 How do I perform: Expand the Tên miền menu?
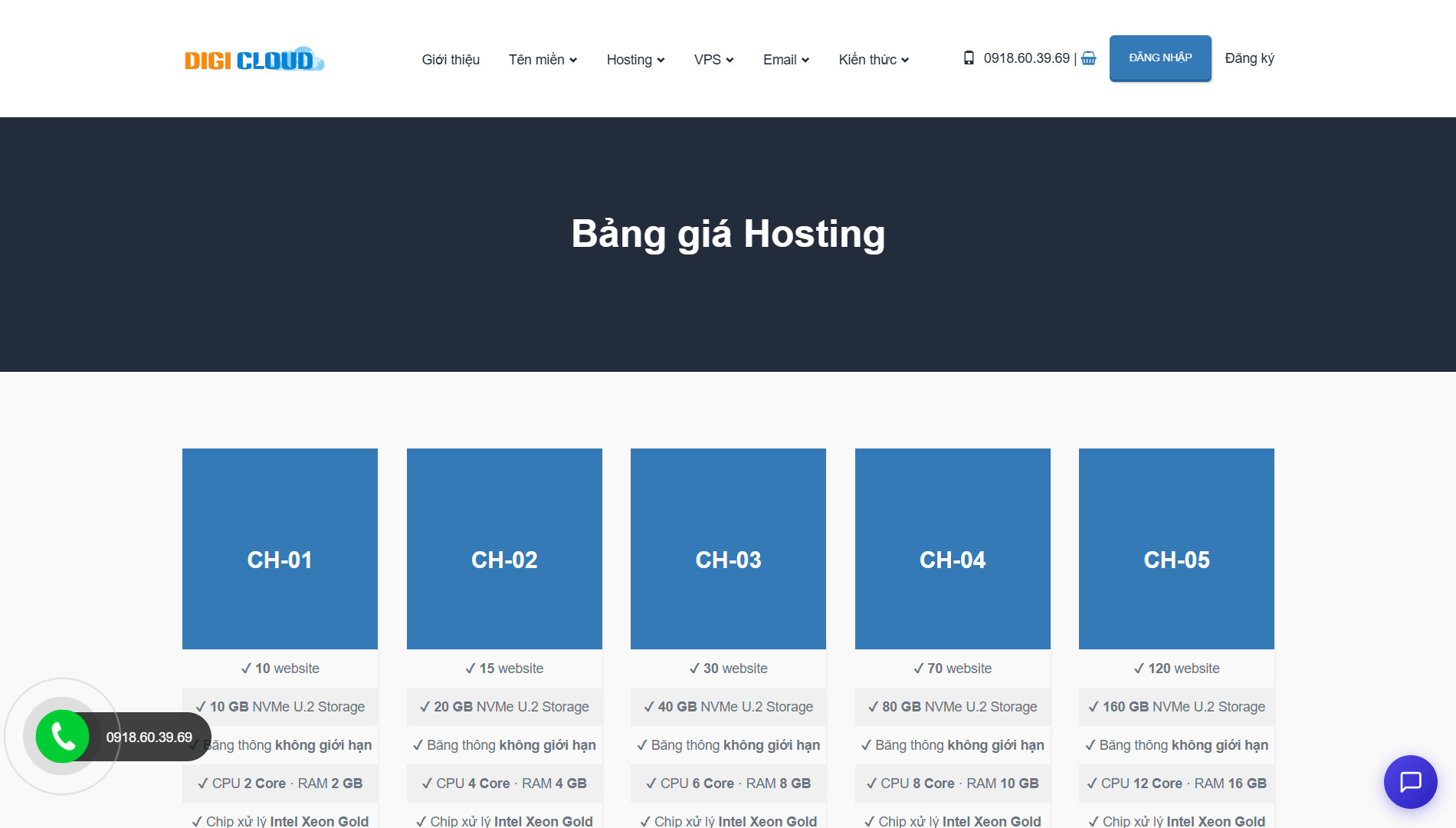[543, 60]
